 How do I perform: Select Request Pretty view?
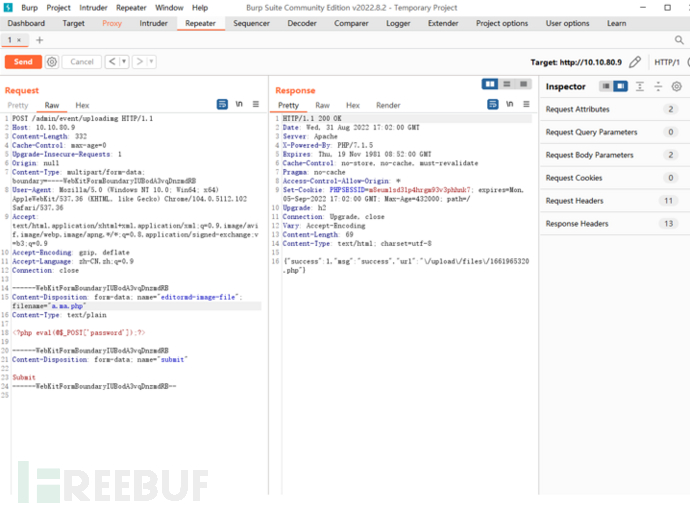[x=18, y=105]
